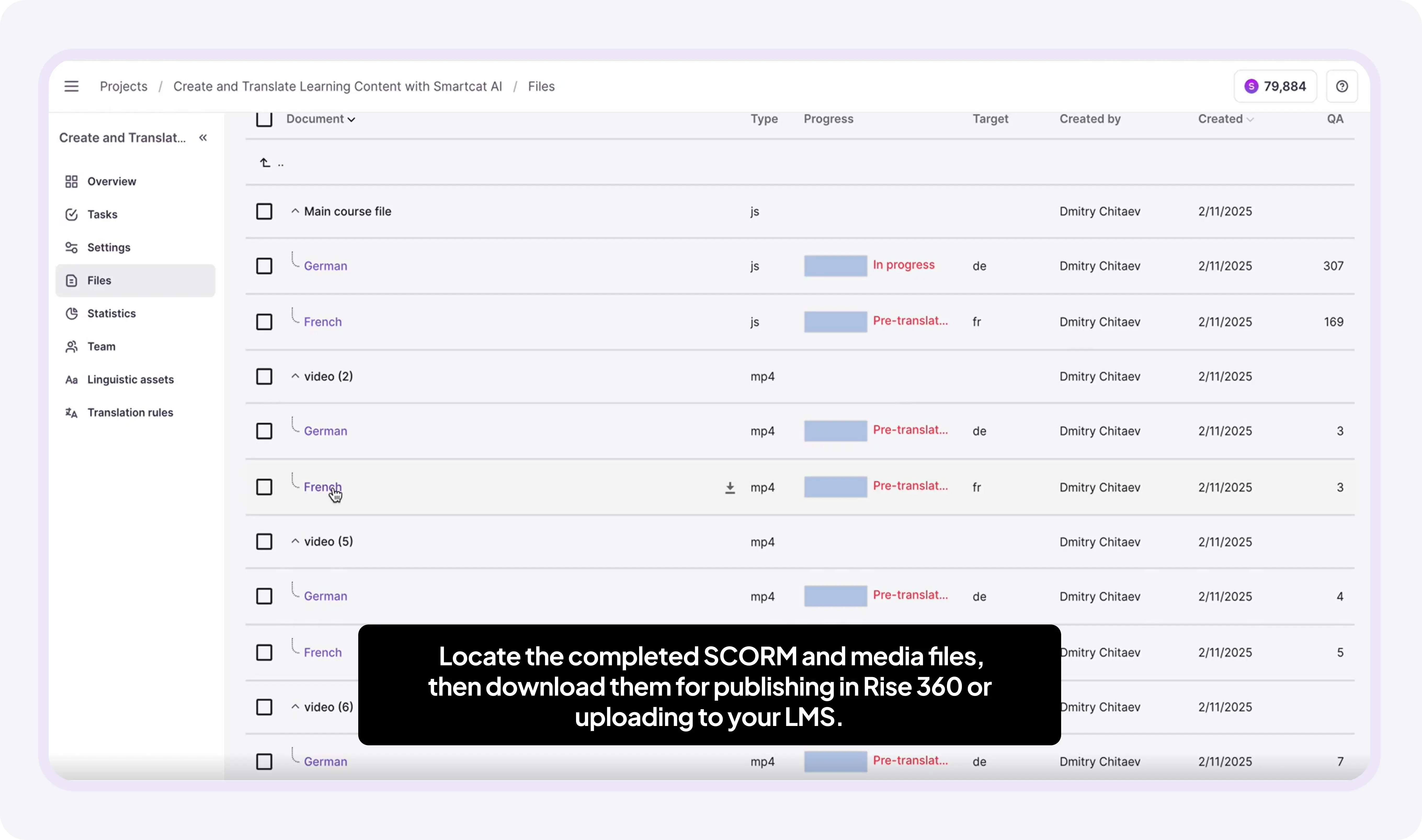Go up one folder level arrow
The image size is (1422, 840).
click(265, 163)
